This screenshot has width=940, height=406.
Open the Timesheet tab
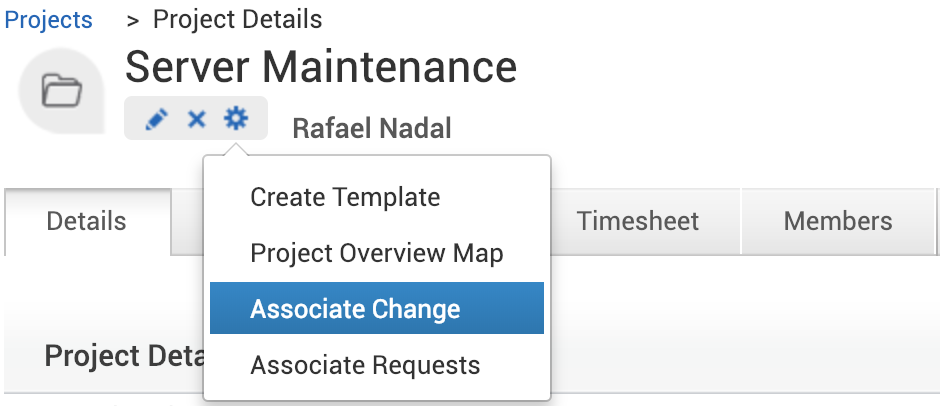tap(638, 221)
